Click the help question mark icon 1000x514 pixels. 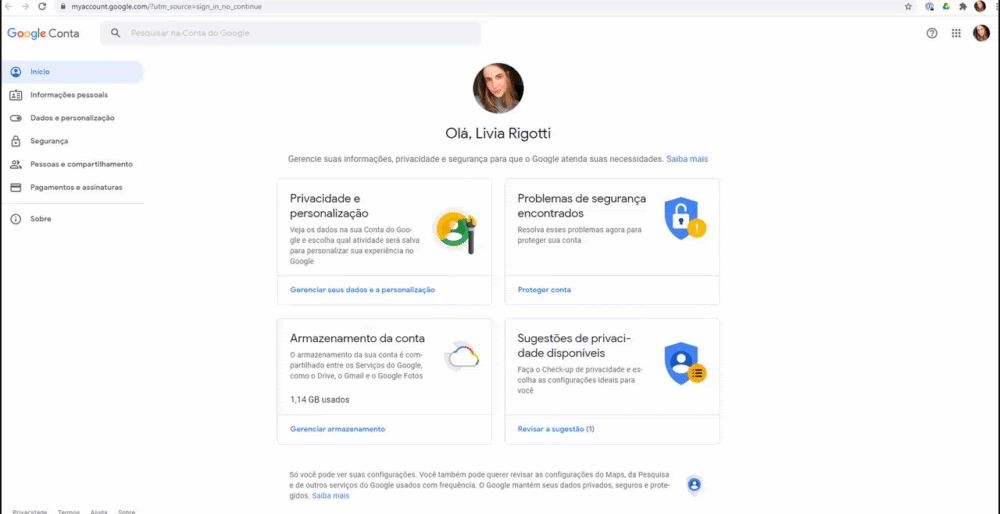click(932, 33)
